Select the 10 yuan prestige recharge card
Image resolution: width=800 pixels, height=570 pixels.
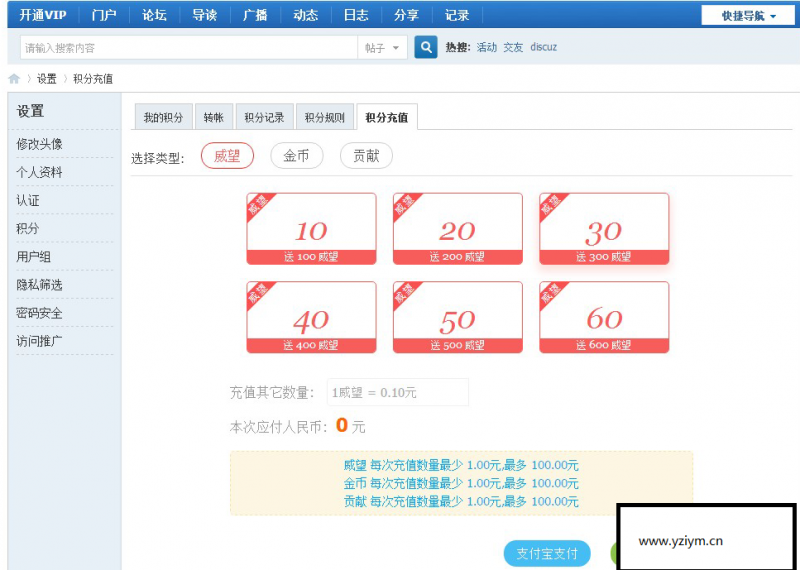point(311,229)
